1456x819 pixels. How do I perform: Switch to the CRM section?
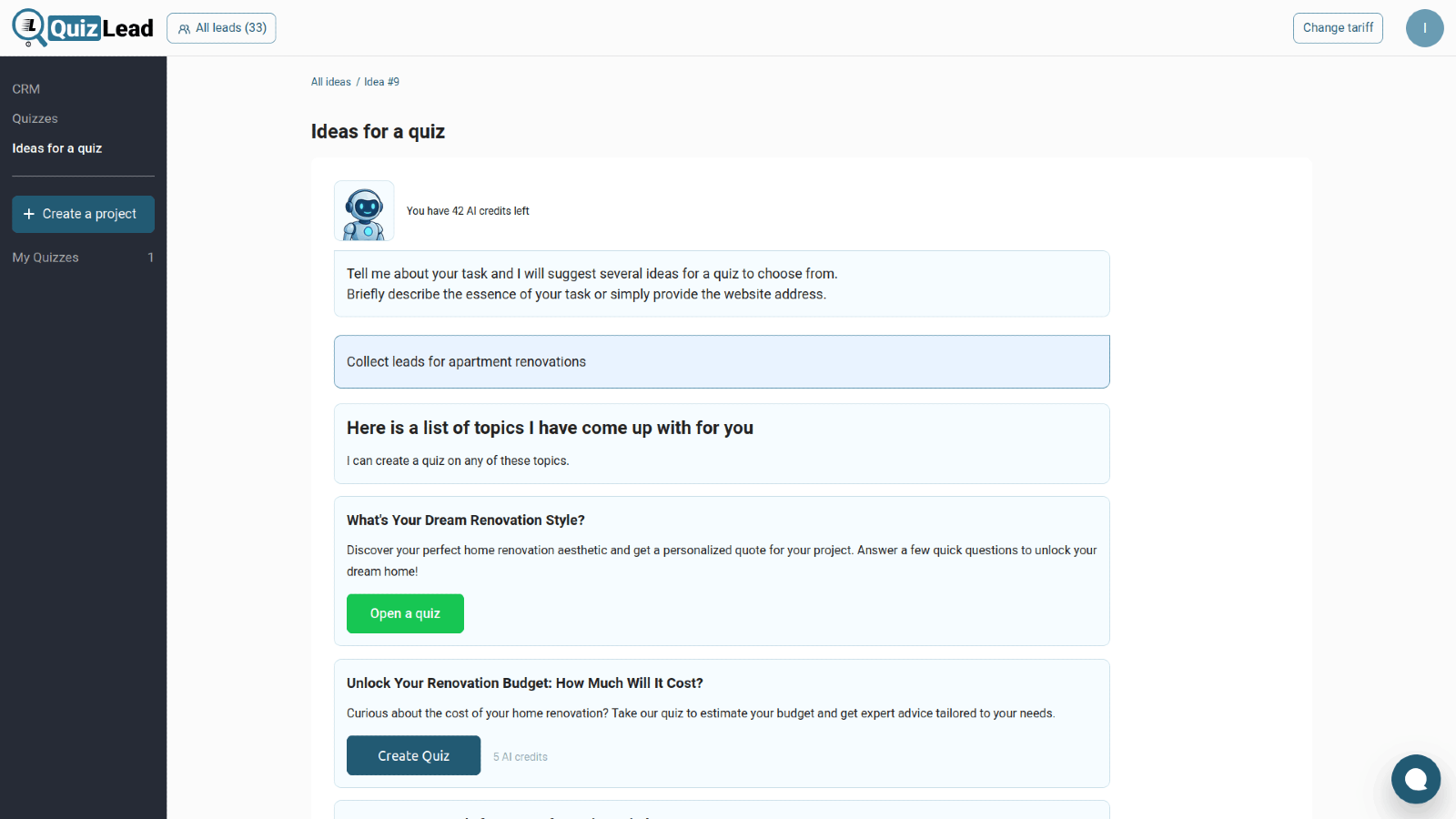coord(25,88)
